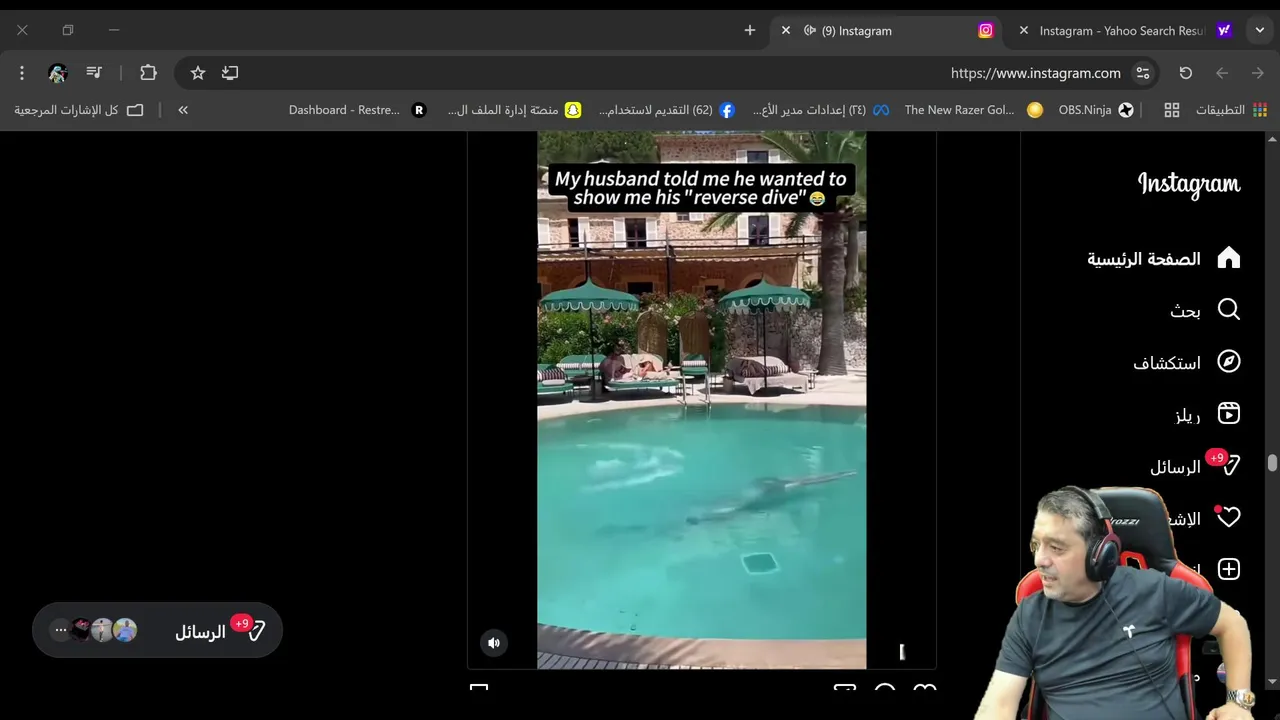The width and height of the screenshot is (1280, 720).
Task: Open floating الرسائل messages pill
Action: click(x=157, y=630)
